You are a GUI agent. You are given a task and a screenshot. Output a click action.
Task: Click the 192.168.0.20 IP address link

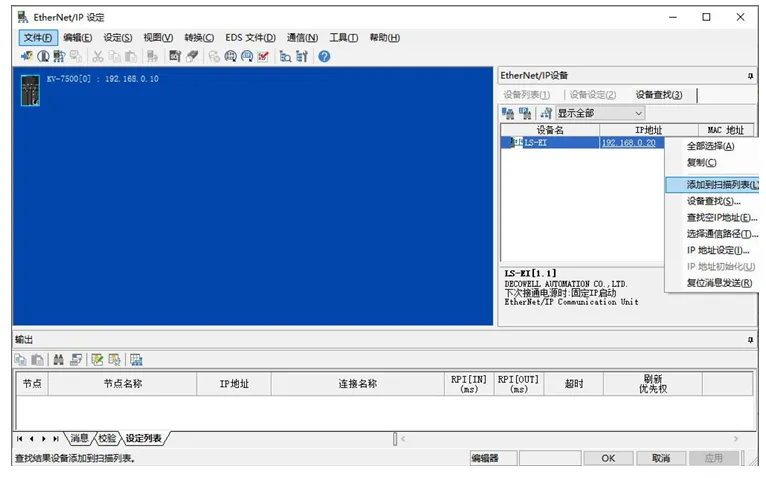pos(628,143)
